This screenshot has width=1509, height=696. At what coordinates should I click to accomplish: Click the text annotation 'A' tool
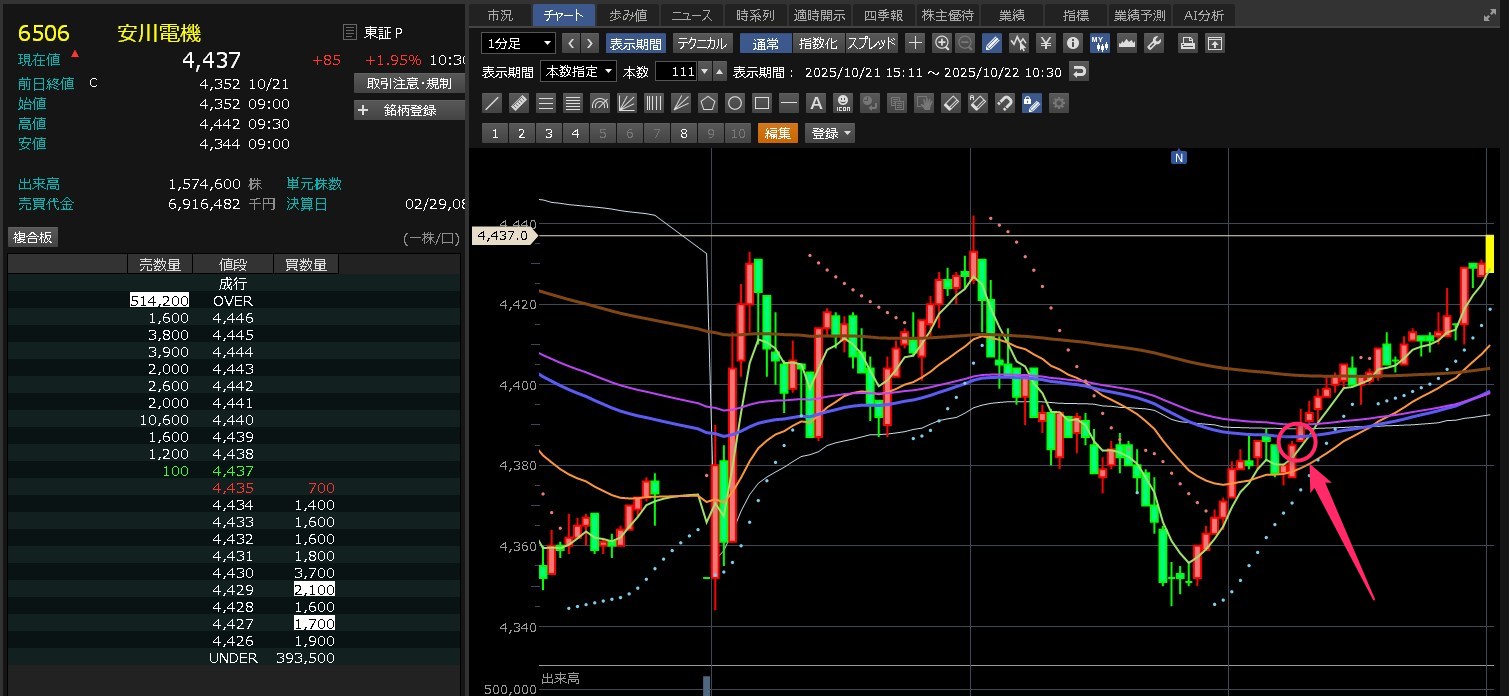pos(815,103)
